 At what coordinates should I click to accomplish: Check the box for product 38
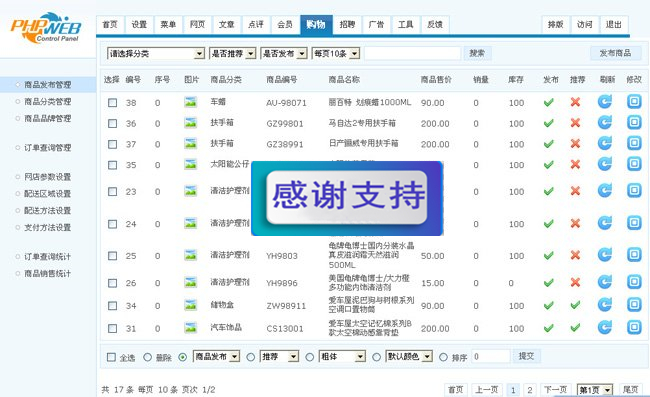112,102
